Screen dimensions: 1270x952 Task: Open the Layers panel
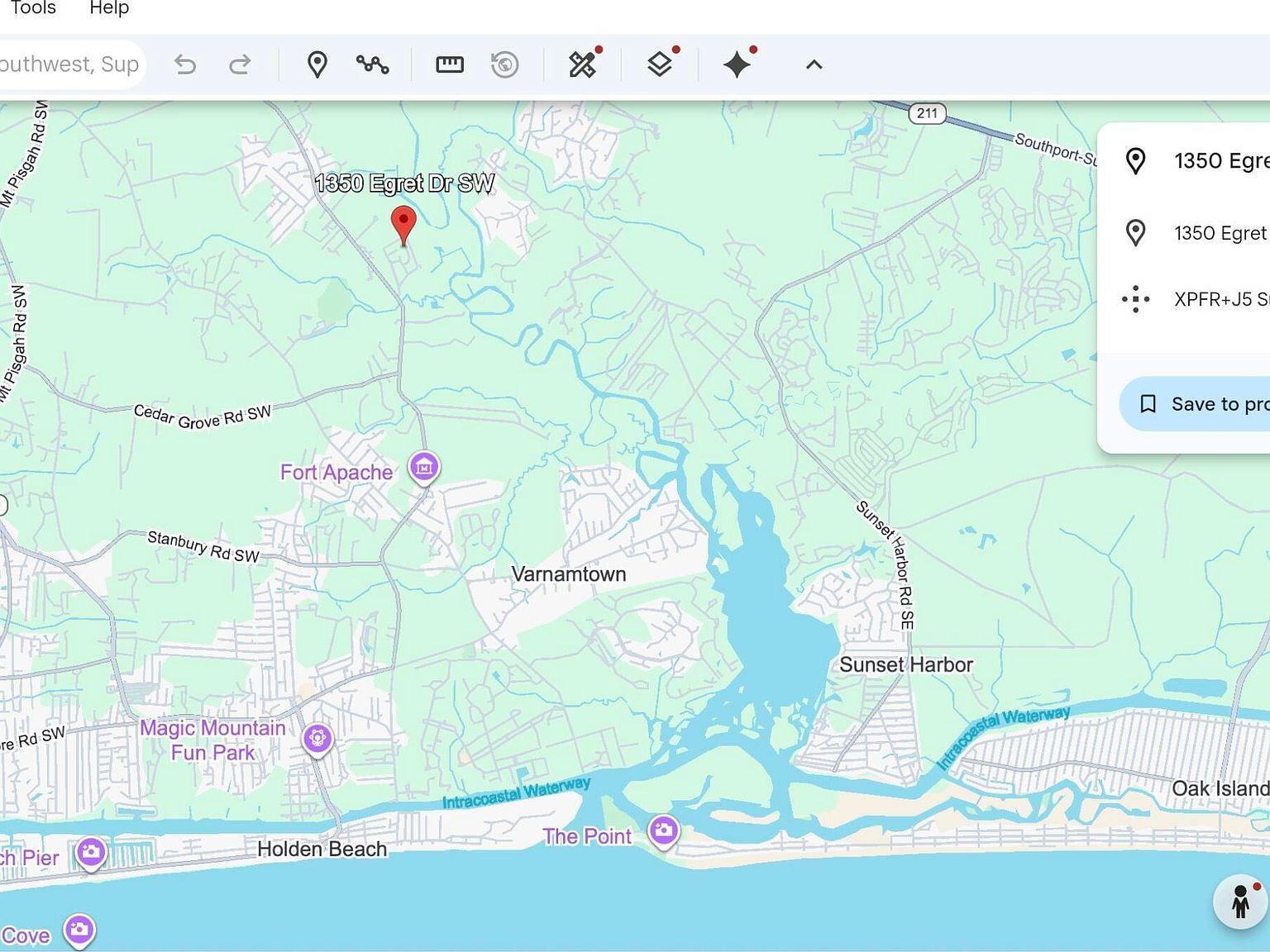[x=658, y=64]
